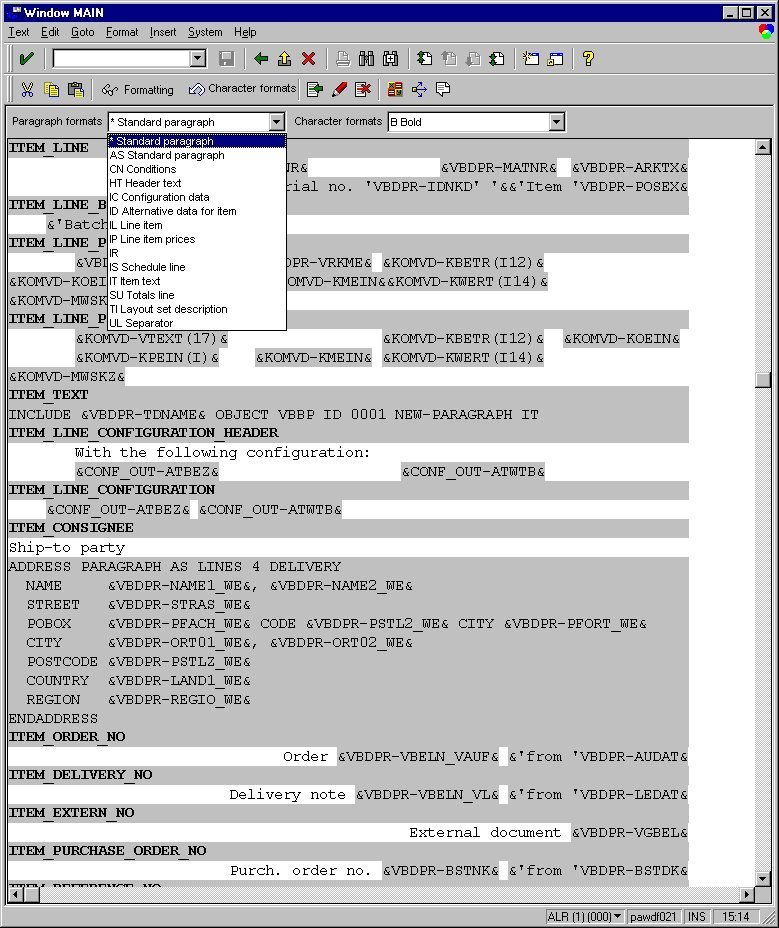This screenshot has width=779, height=928.
Task: Collapse the Paragraph formats dropdown arrow
Action: (277, 122)
